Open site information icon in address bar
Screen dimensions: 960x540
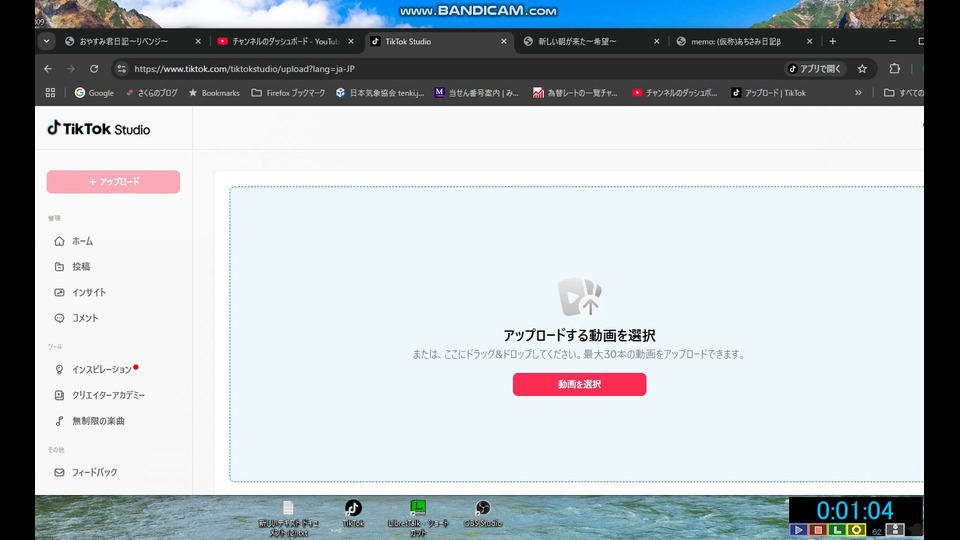pos(121,69)
